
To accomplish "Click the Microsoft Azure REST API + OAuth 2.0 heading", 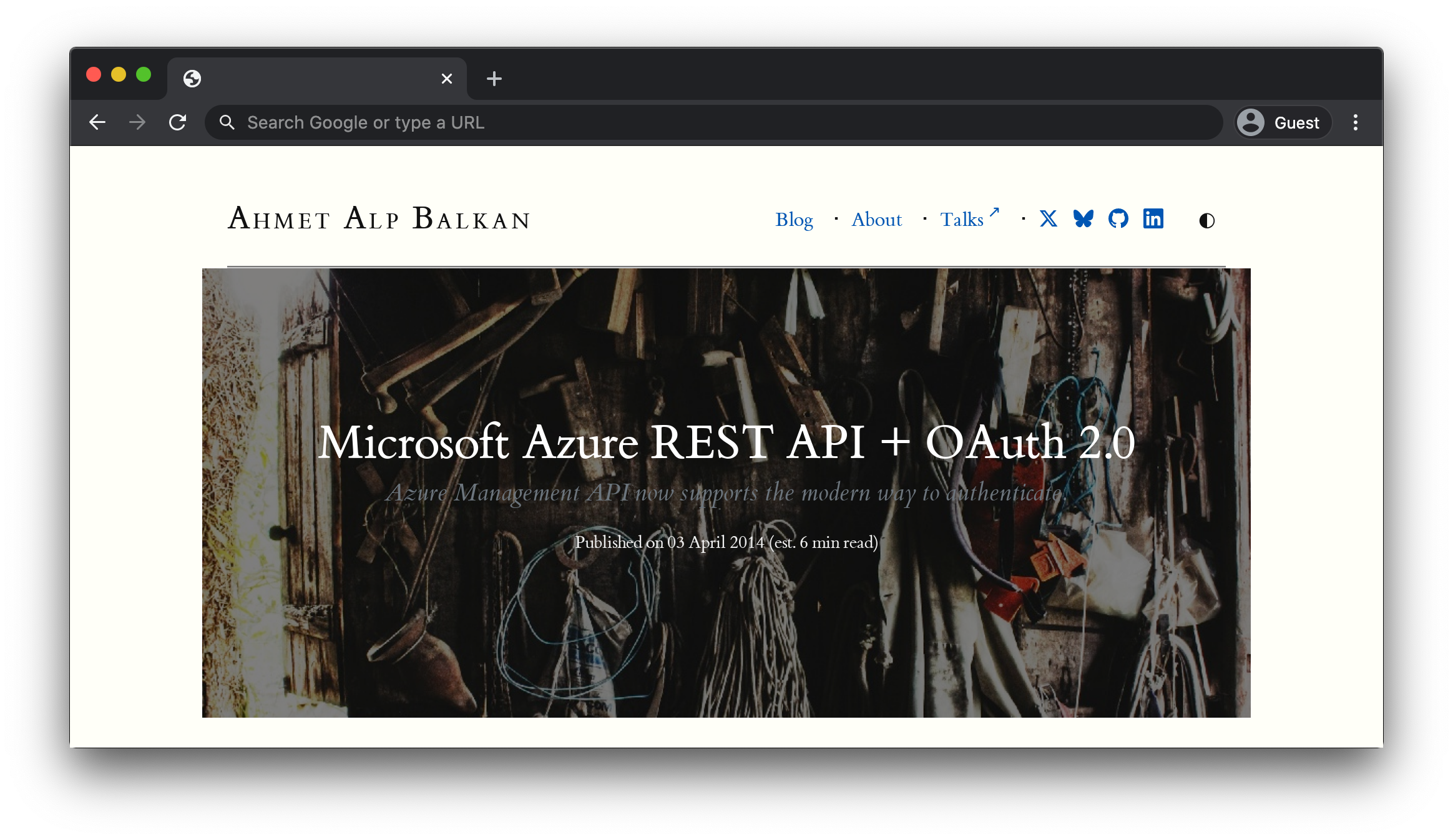I will coord(726,442).
